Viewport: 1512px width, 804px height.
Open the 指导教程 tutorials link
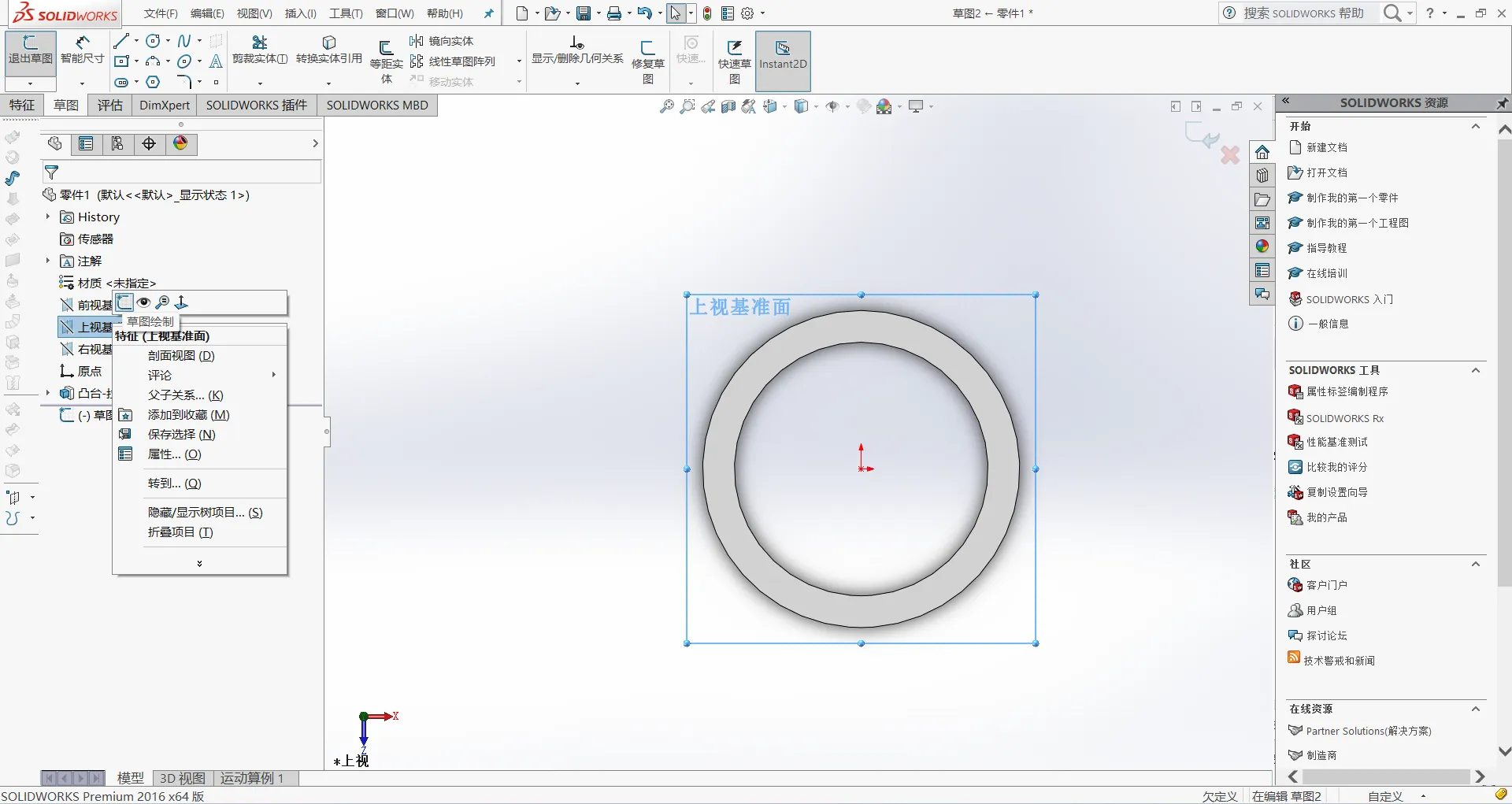coord(1327,248)
